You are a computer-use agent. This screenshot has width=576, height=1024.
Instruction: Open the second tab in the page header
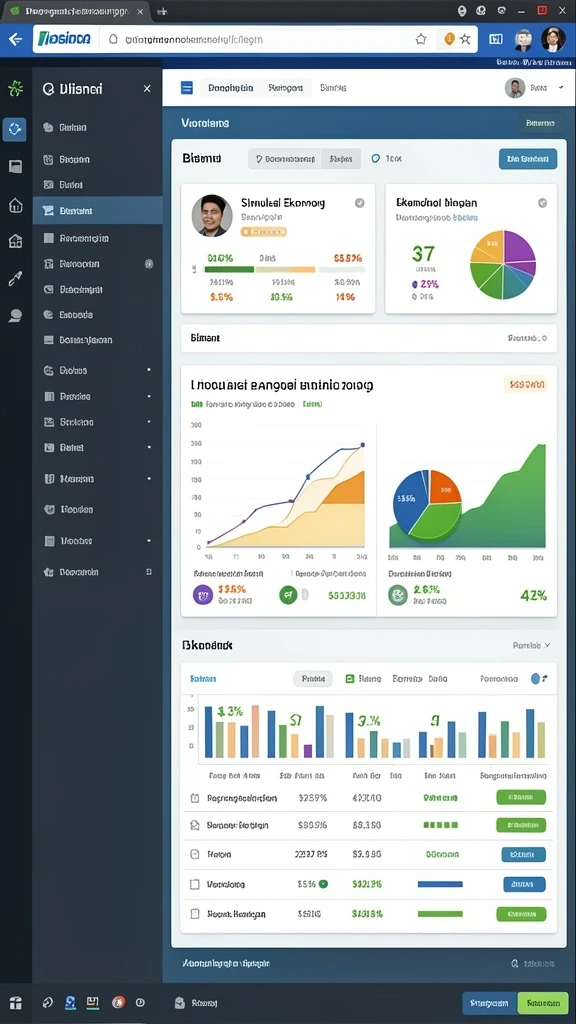click(285, 87)
